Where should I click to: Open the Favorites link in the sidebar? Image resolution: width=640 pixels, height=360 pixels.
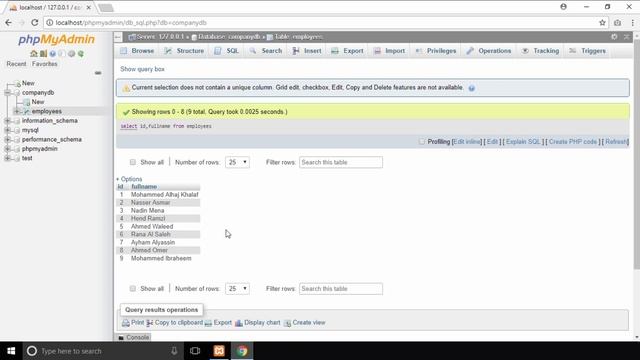pos(44,64)
